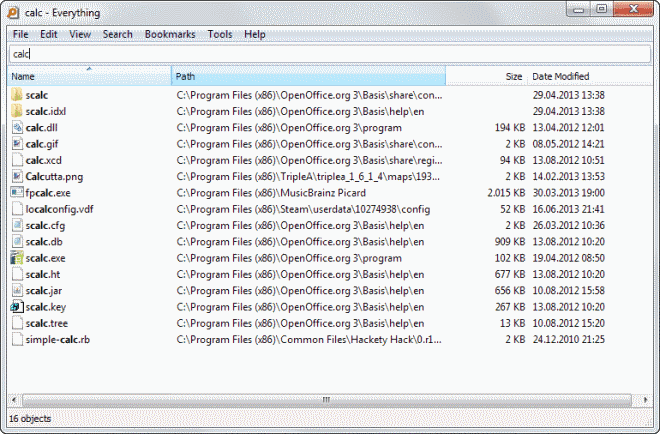660x434 pixels.
Task: Sort results by Name column header
Action: pyautogui.click(x=90, y=76)
